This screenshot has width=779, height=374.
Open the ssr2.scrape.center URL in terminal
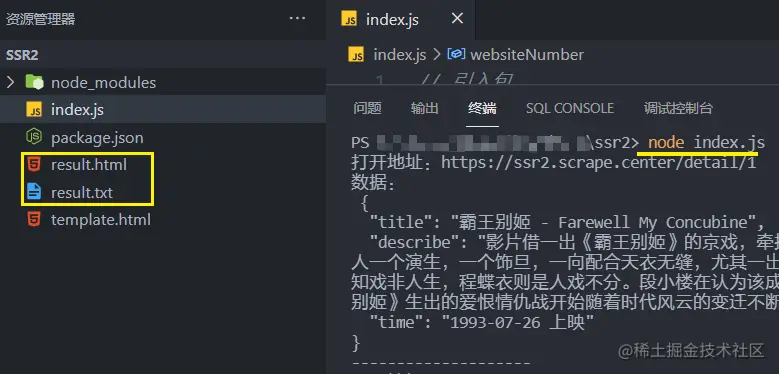point(599,162)
